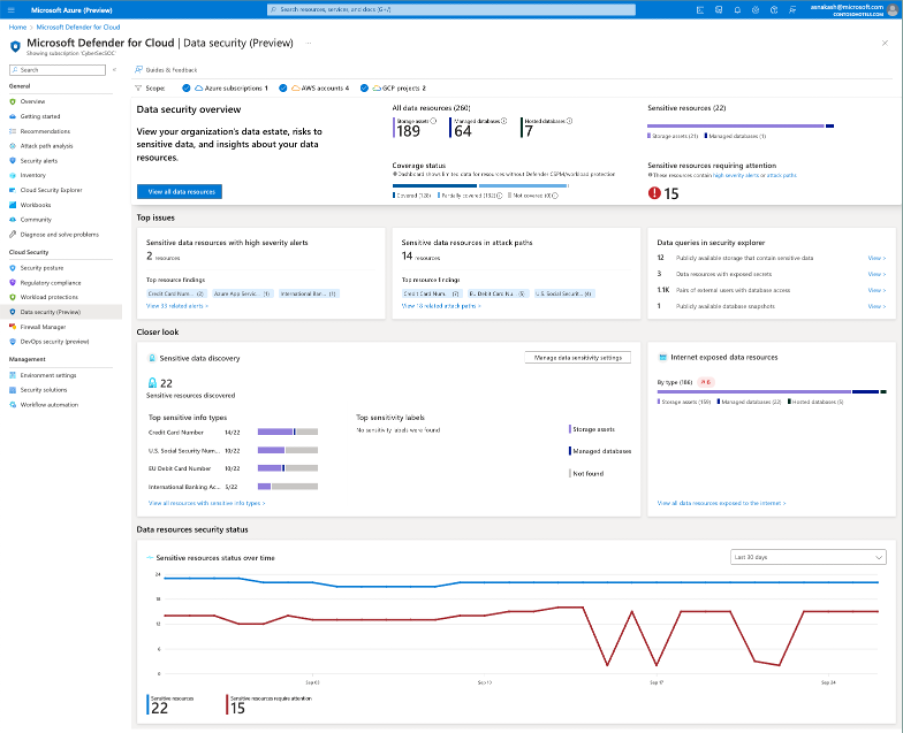904x734 pixels.
Task: Open Firewall Manager
Action: 42,326
